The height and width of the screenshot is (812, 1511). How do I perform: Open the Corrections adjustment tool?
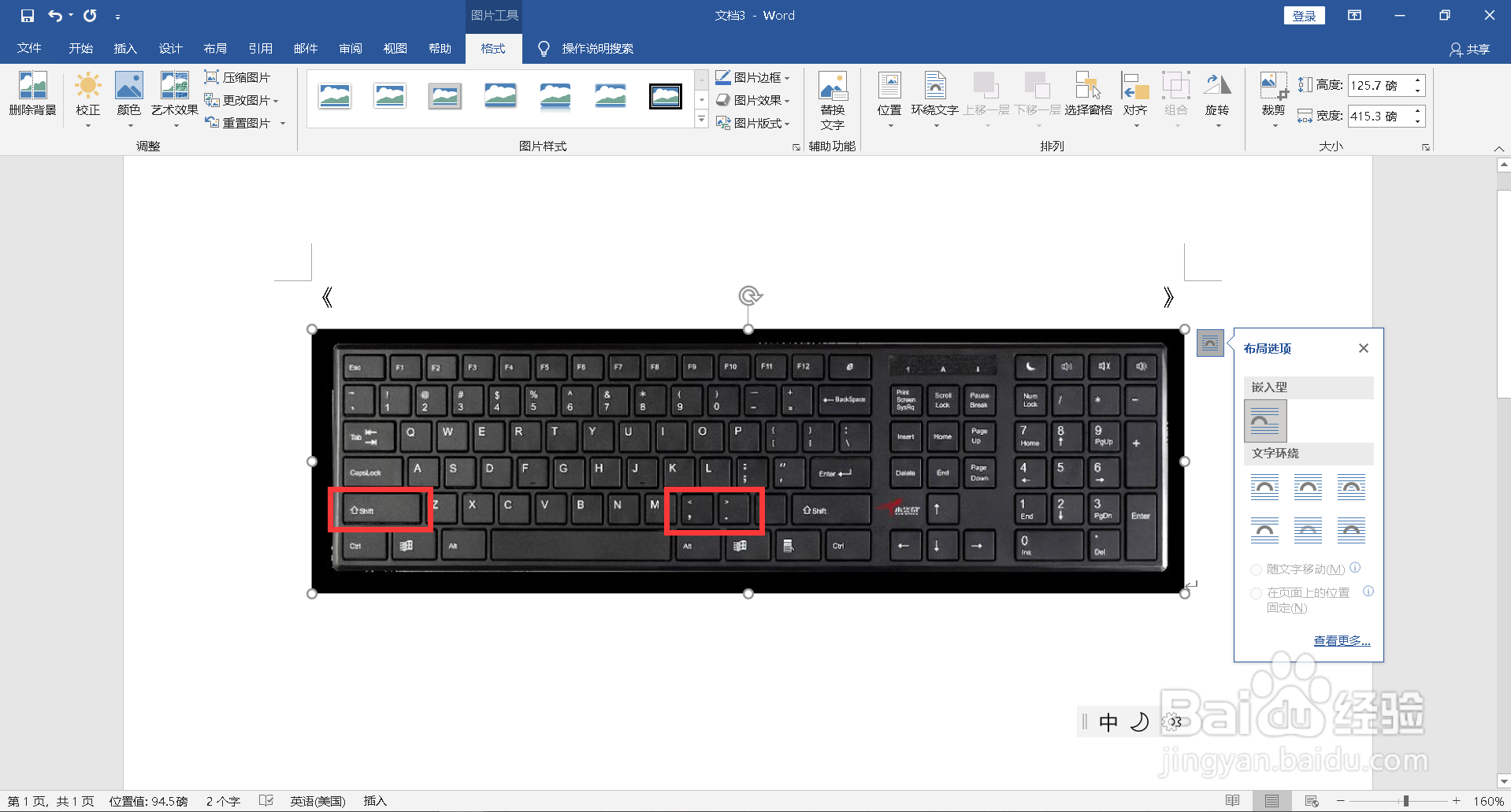(x=87, y=96)
